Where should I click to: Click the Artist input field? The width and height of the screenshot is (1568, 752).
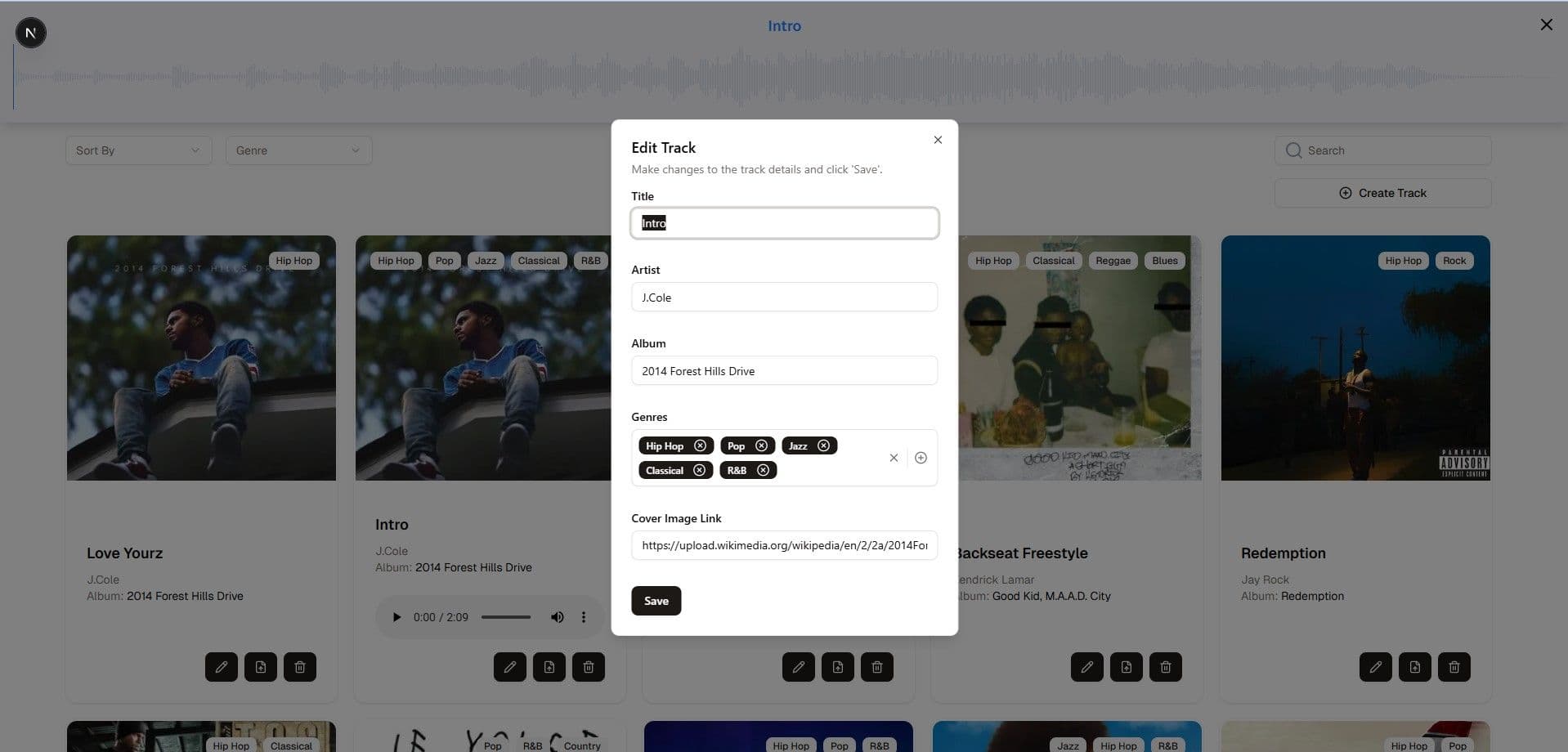tap(784, 298)
